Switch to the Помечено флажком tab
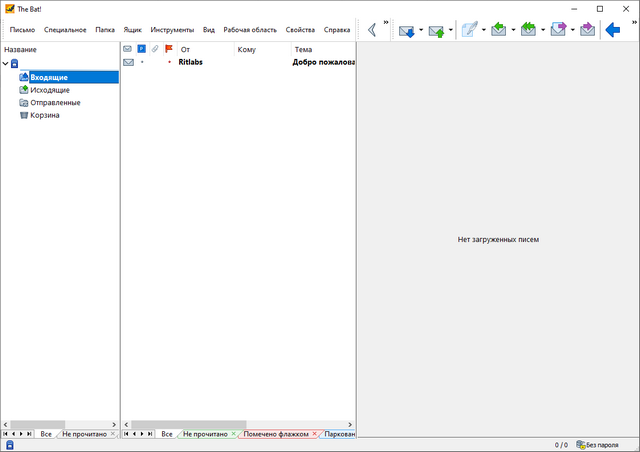The width and height of the screenshot is (640, 452). [x=276, y=434]
